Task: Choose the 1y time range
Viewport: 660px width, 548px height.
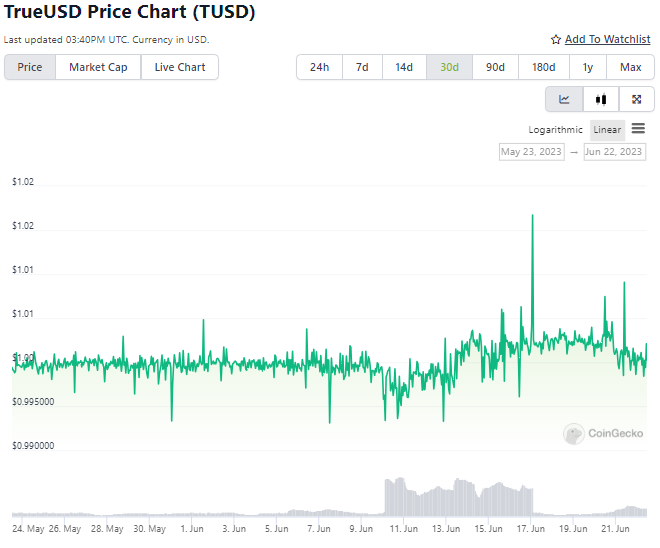Action: [x=587, y=67]
